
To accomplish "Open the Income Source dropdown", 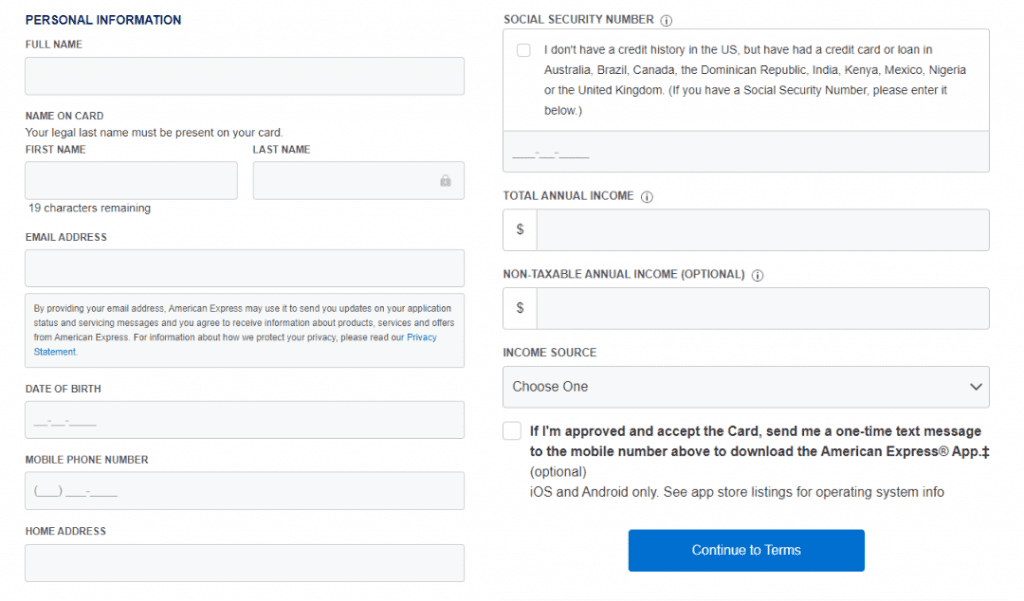I will tap(745, 387).
